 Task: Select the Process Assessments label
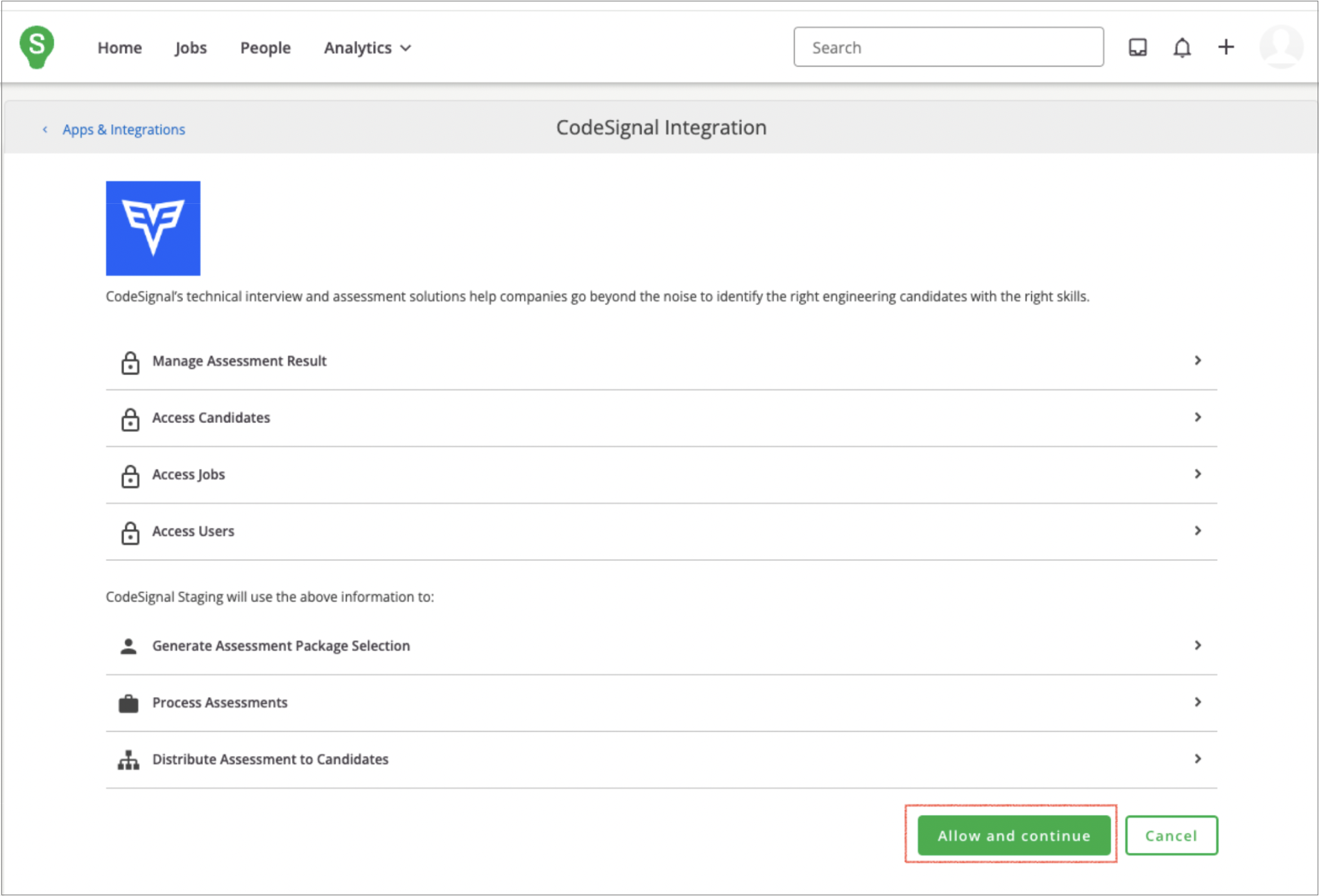pos(219,703)
